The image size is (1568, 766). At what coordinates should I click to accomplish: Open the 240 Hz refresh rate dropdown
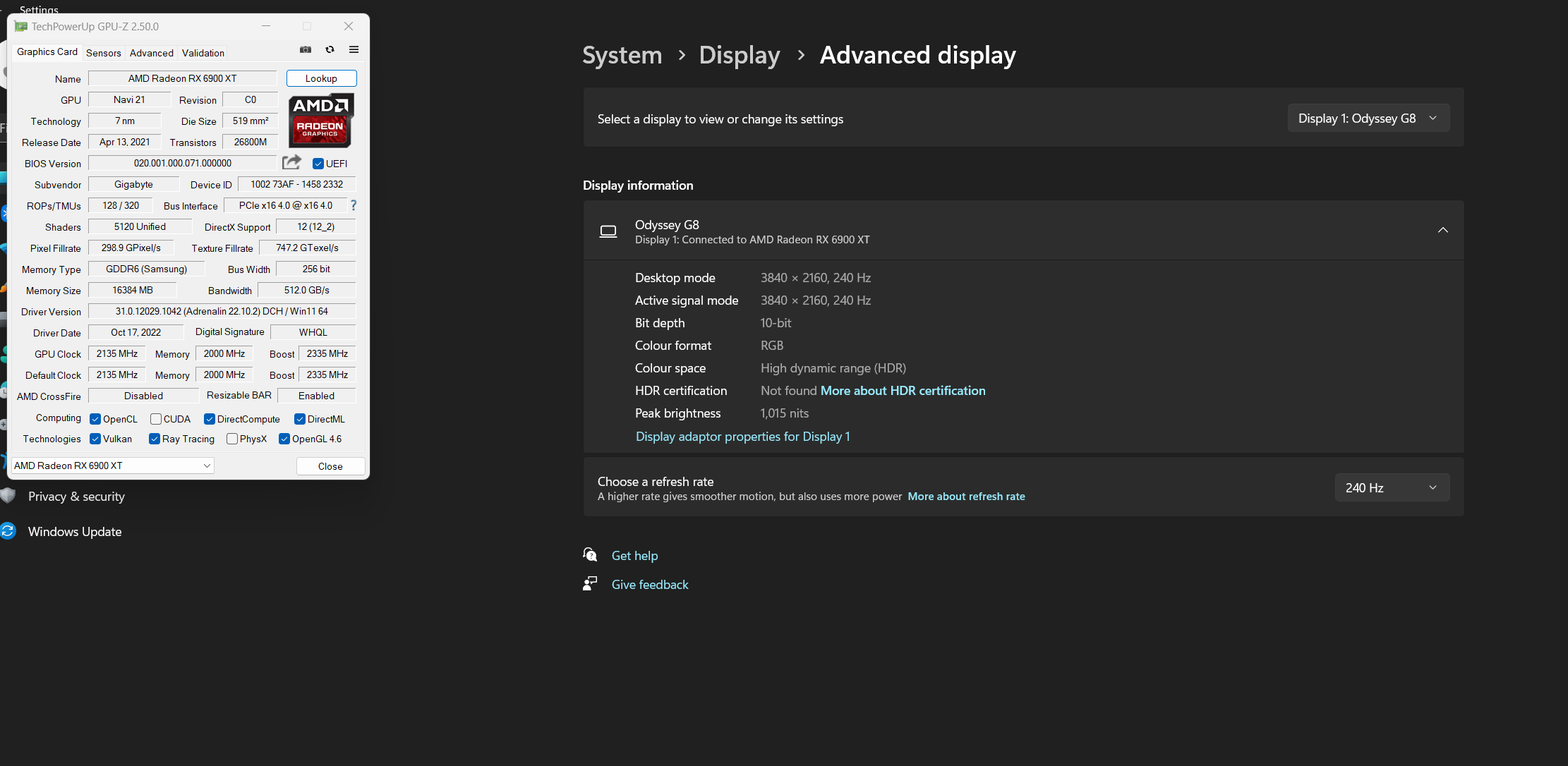[x=1391, y=487]
